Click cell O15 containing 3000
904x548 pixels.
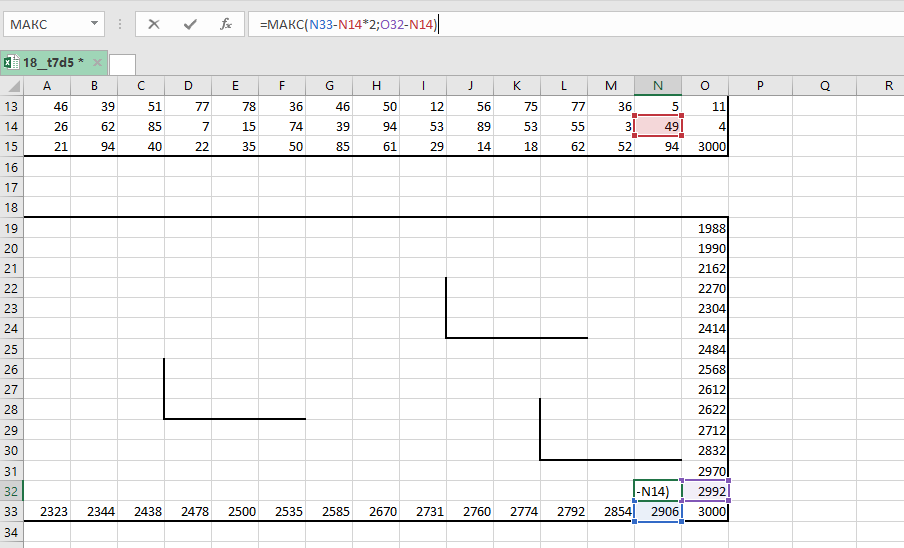click(x=705, y=147)
